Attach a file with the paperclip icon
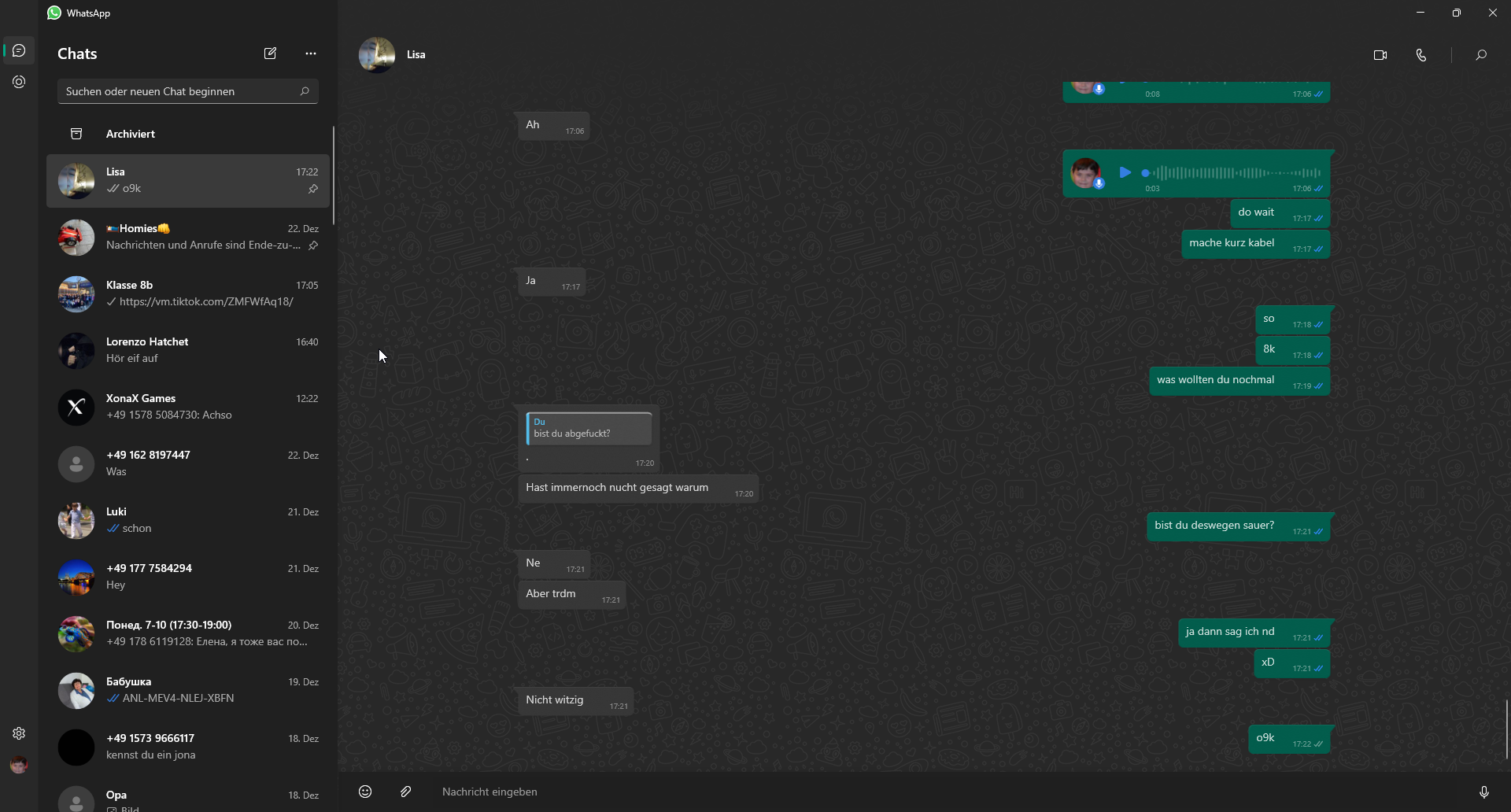The image size is (1511, 812). click(405, 792)
